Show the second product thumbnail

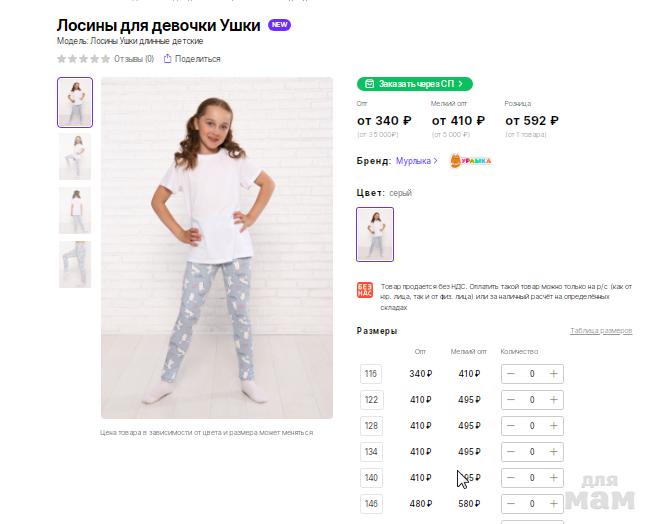pos(75,156)
